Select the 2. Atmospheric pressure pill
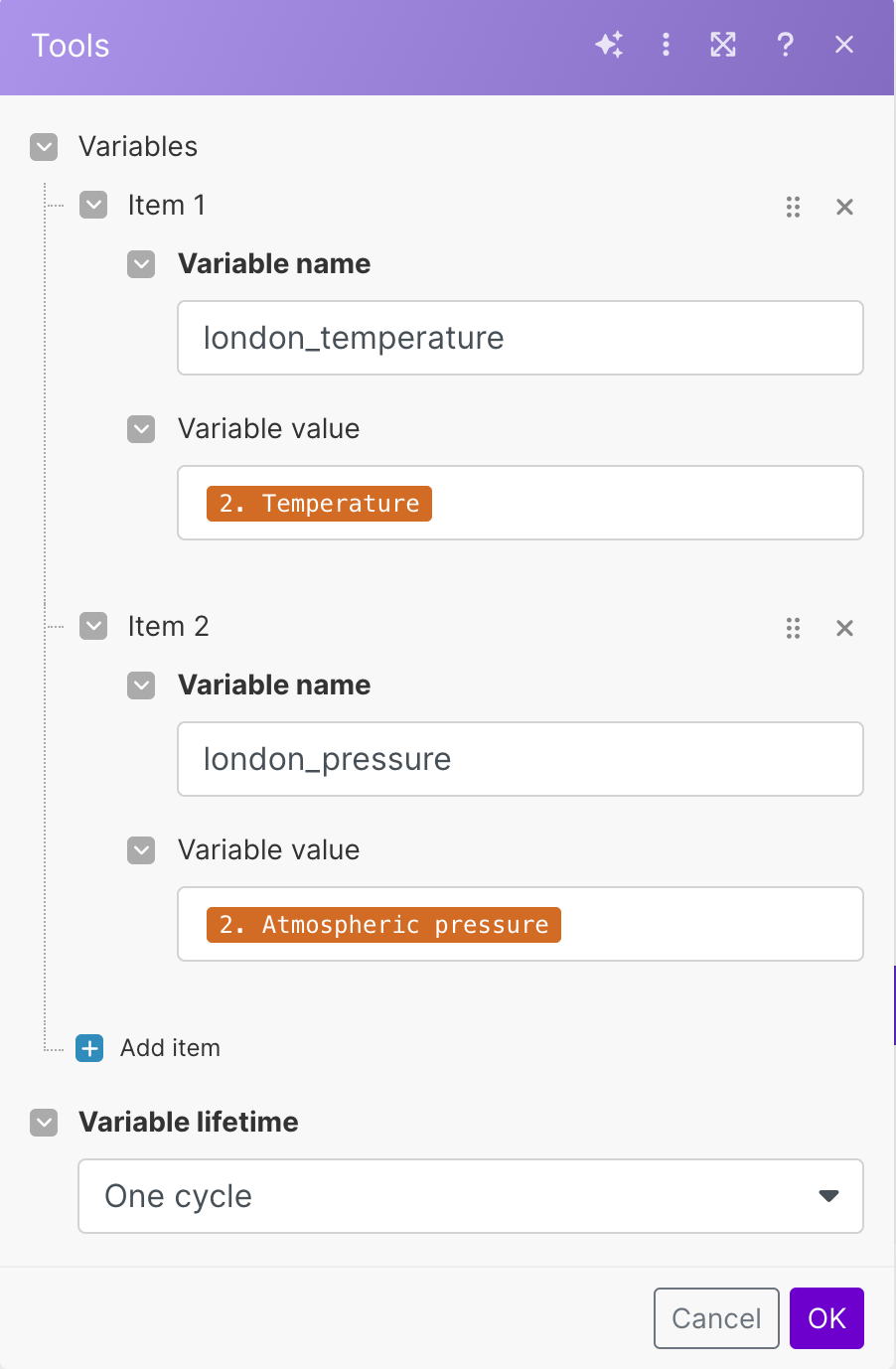Image resolution: width=896 pixels, height=1369 pixels. [383, 925]
